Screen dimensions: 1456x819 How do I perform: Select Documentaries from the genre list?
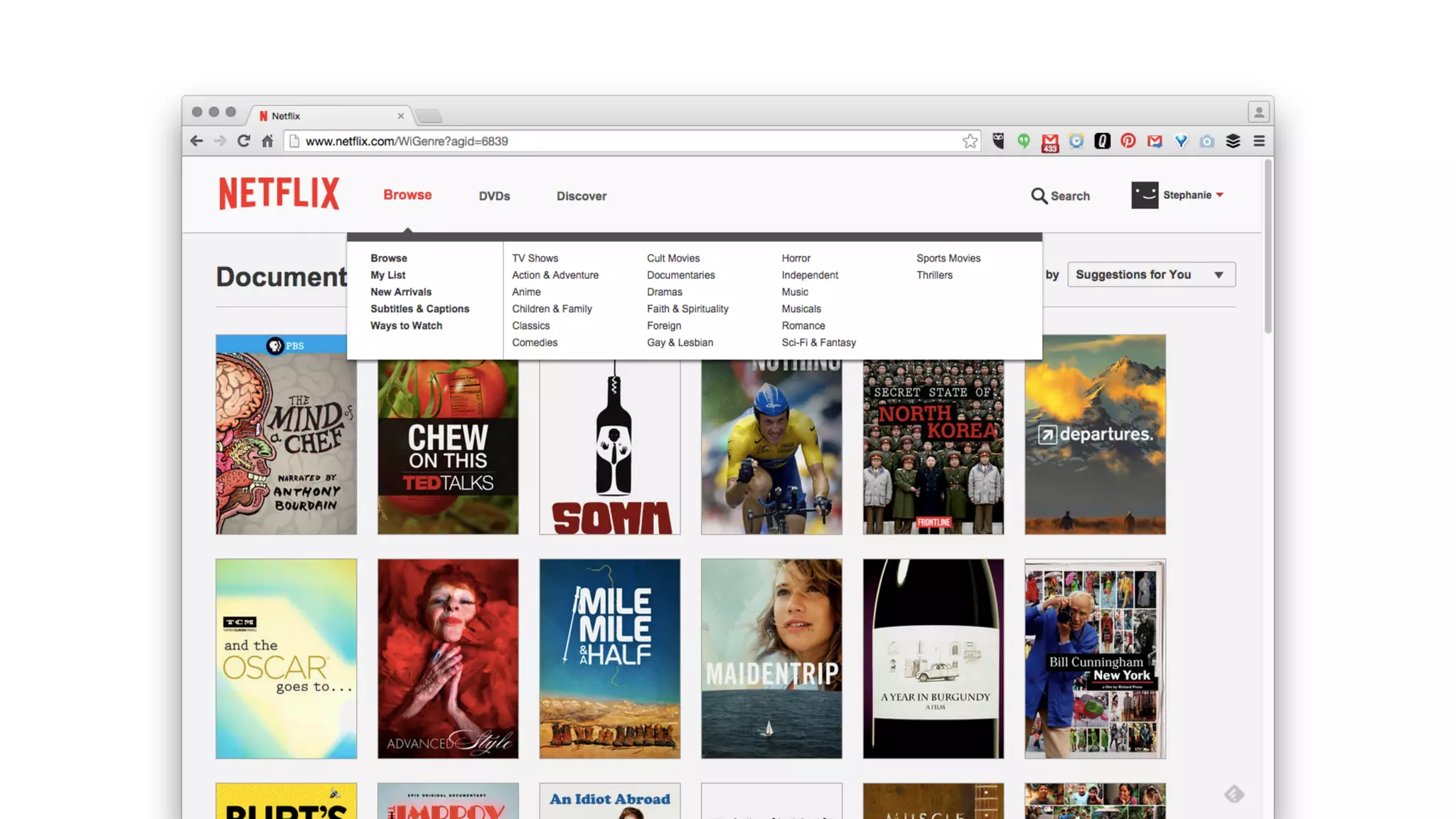(680, 275)
